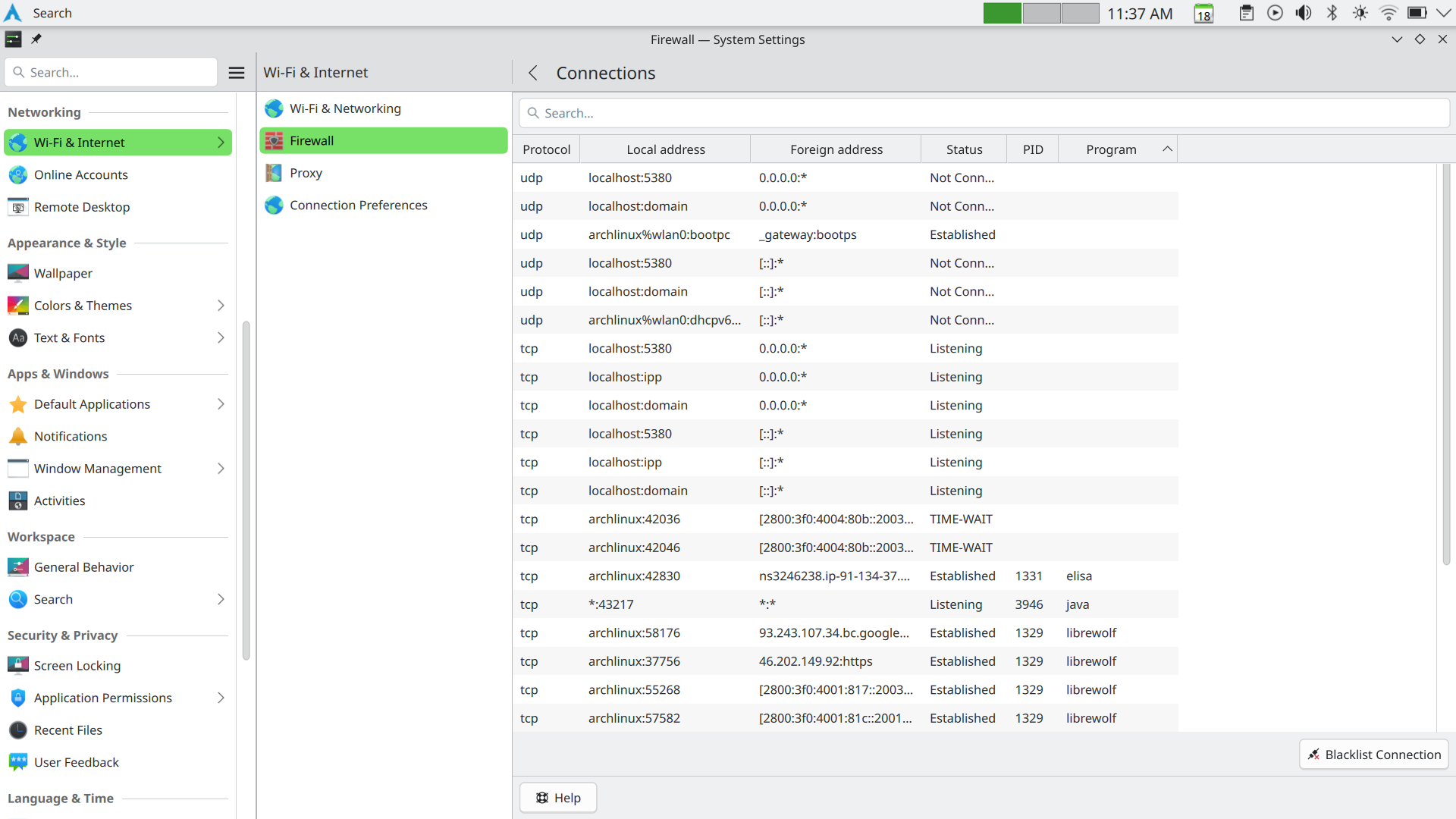
Task: Click the Help button
Action: 558,797
